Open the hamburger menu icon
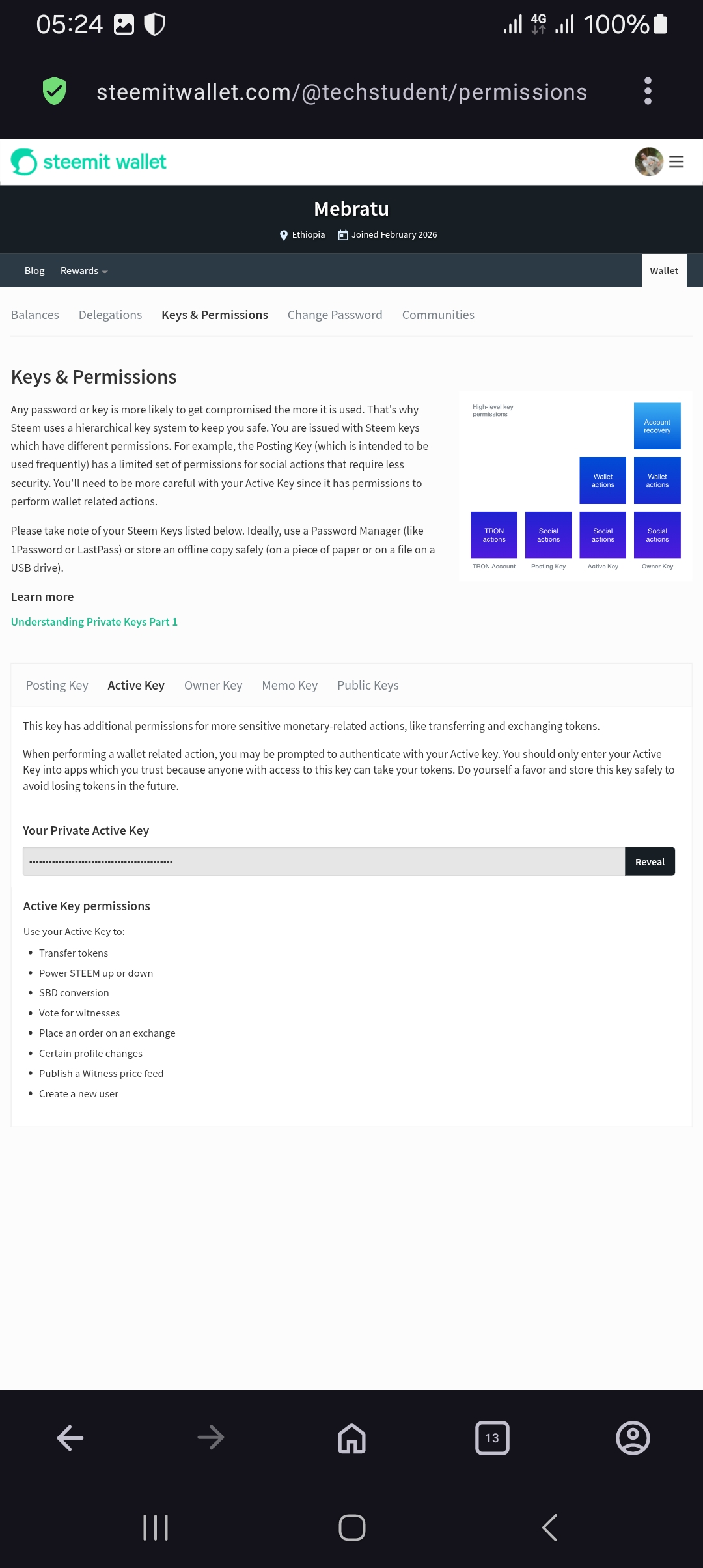 click(676, 161)
